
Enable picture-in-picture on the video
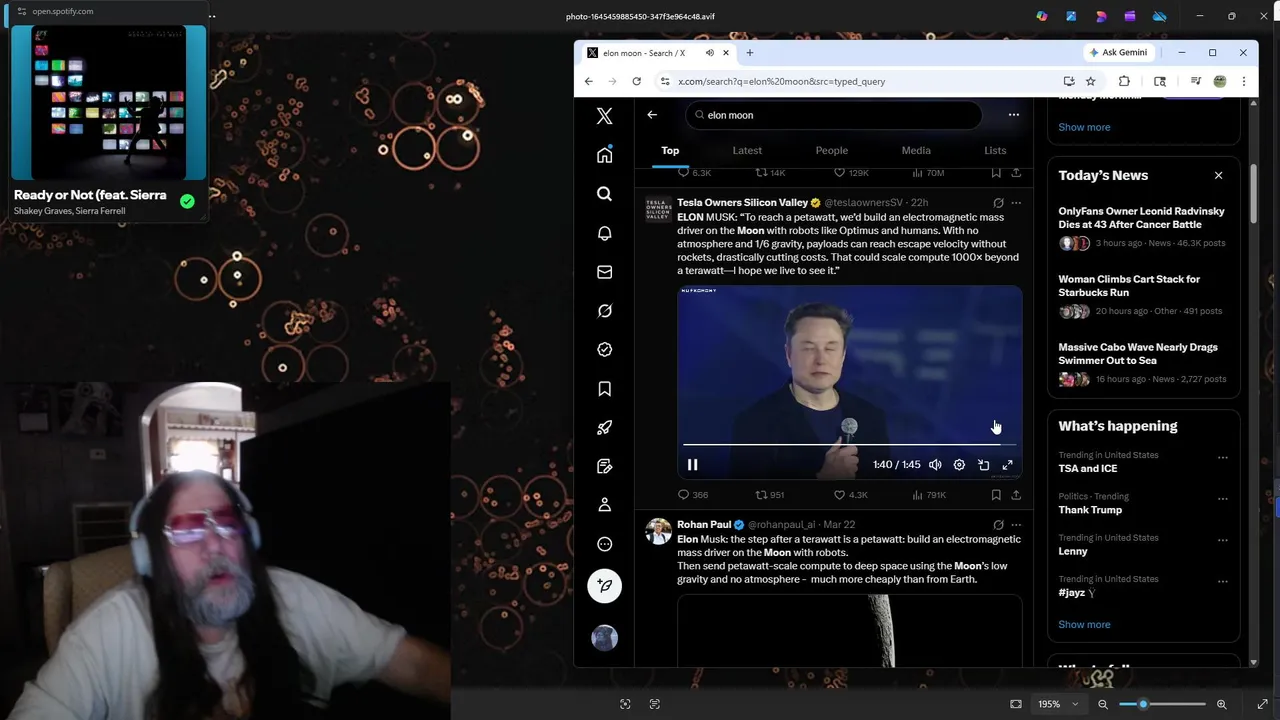(x=983, y=465)
